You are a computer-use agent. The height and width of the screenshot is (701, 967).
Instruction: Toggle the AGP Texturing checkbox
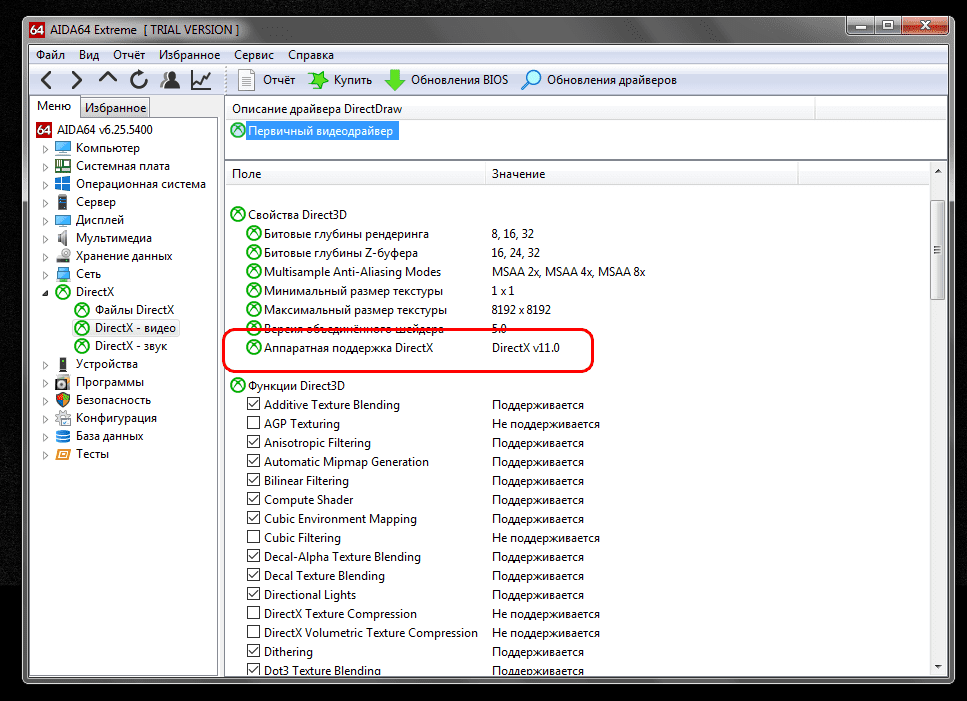pos(253,424)
